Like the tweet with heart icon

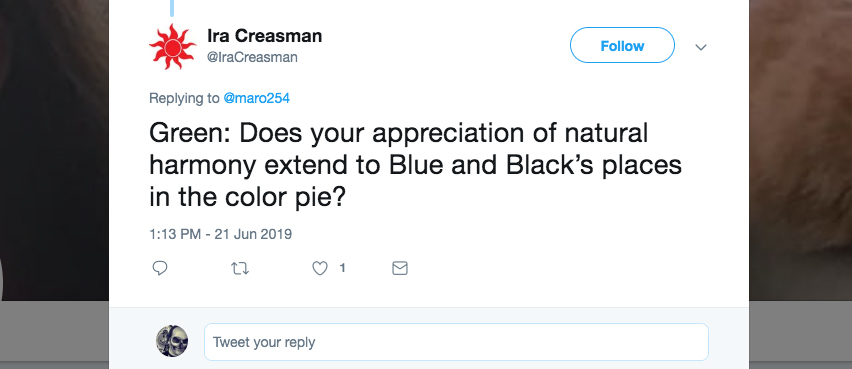point(320,268)
